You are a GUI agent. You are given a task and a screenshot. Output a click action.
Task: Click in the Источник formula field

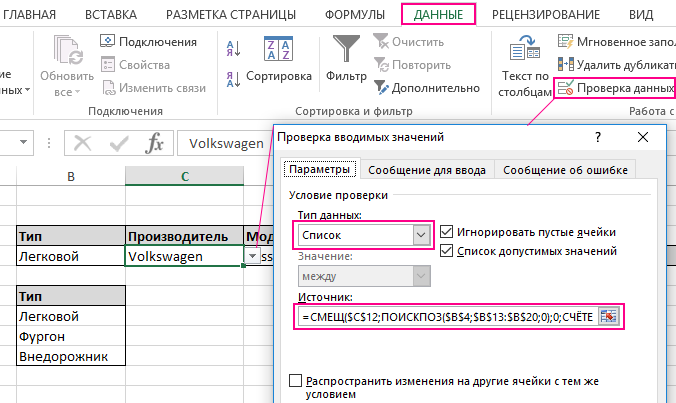tap(447, 317)
